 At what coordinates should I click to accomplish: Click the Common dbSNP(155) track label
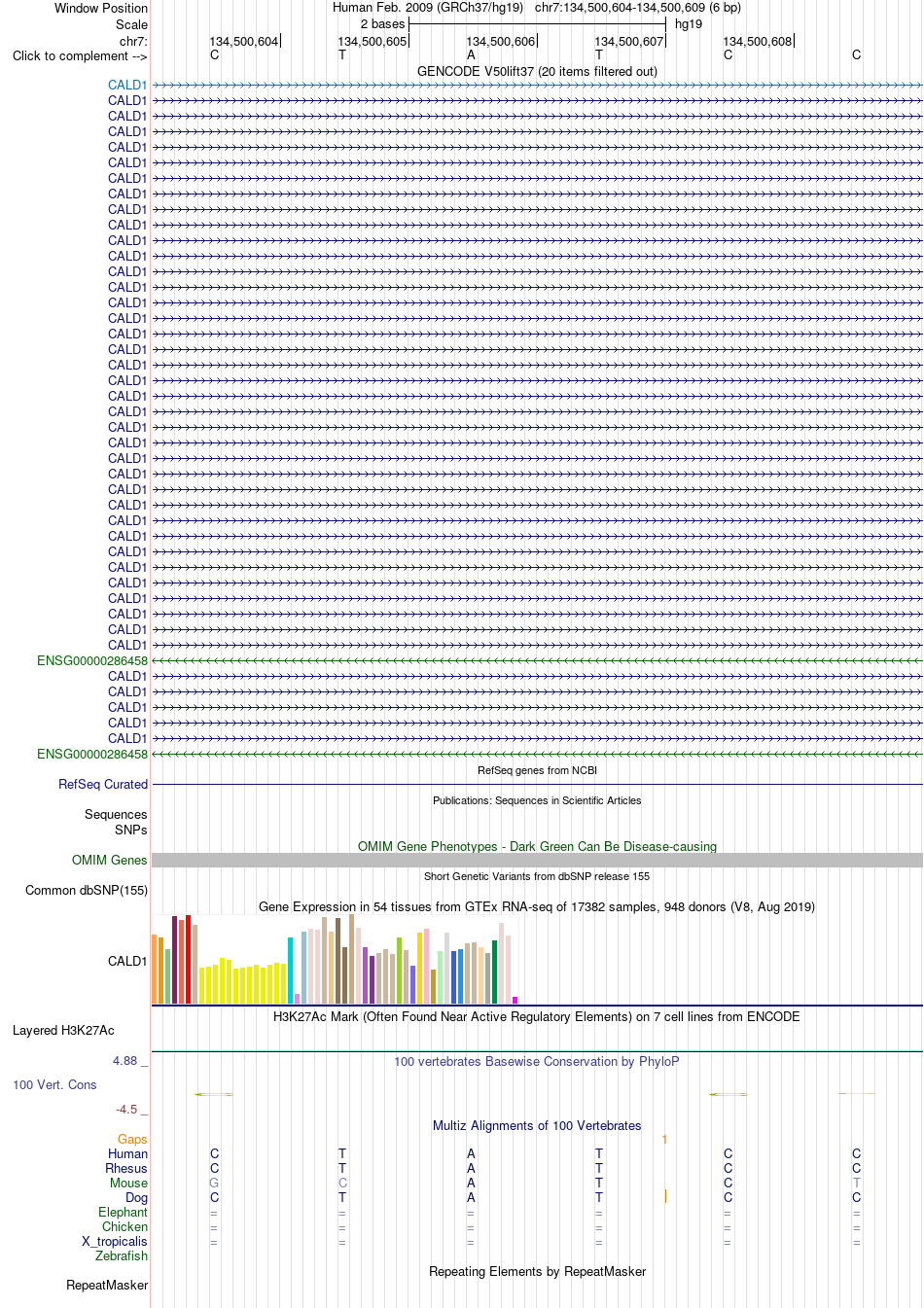pyautogui.click(x=87, y=891)
